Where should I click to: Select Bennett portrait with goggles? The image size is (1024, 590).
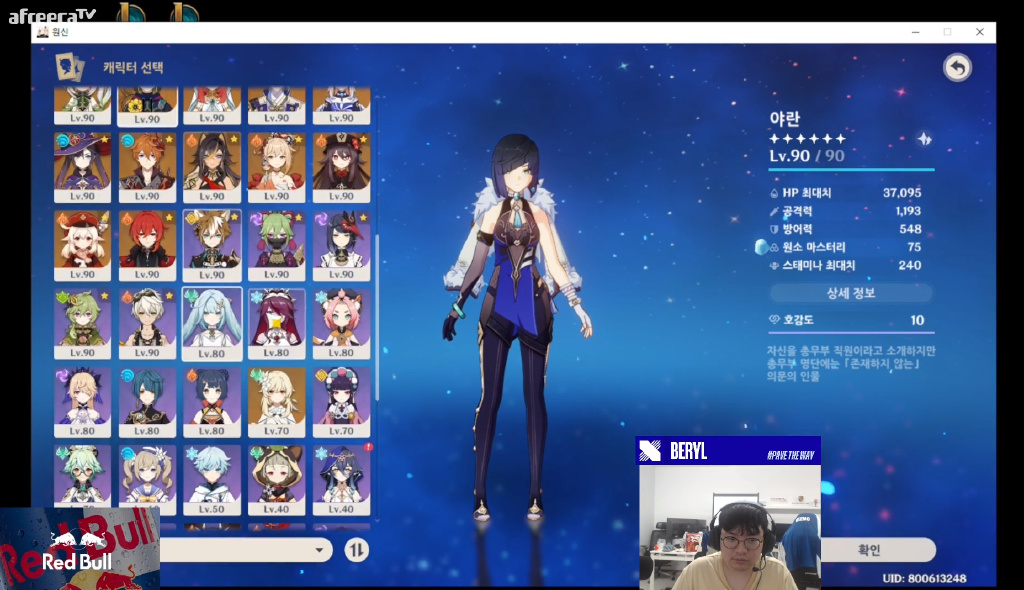(x=147, y=324)
